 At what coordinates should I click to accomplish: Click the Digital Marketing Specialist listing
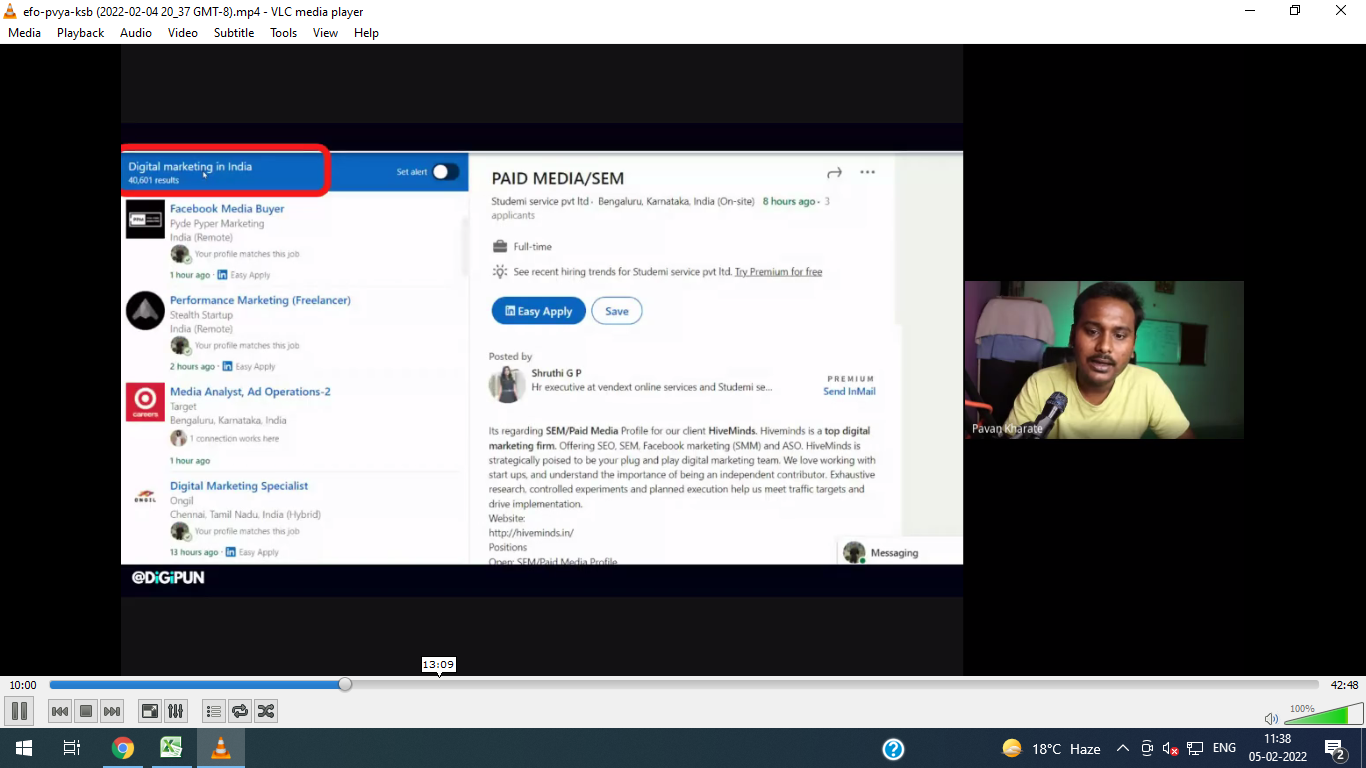click(x=239, y=486)
